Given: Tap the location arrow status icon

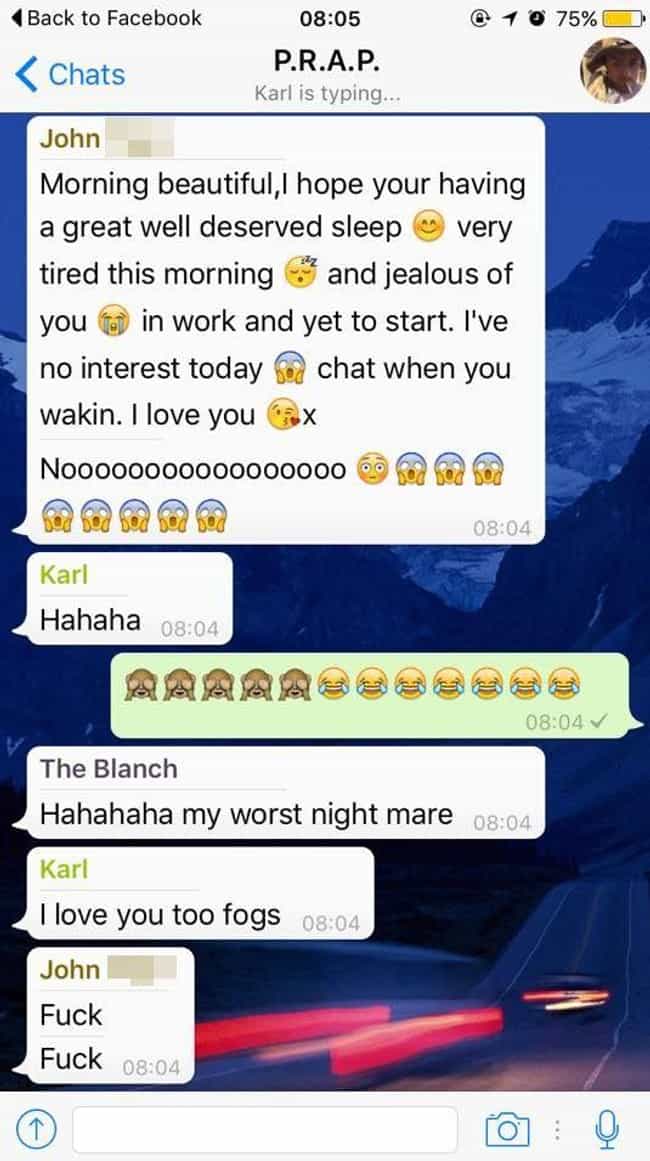Looking at the screenshot, I should [x=510, y=19].
